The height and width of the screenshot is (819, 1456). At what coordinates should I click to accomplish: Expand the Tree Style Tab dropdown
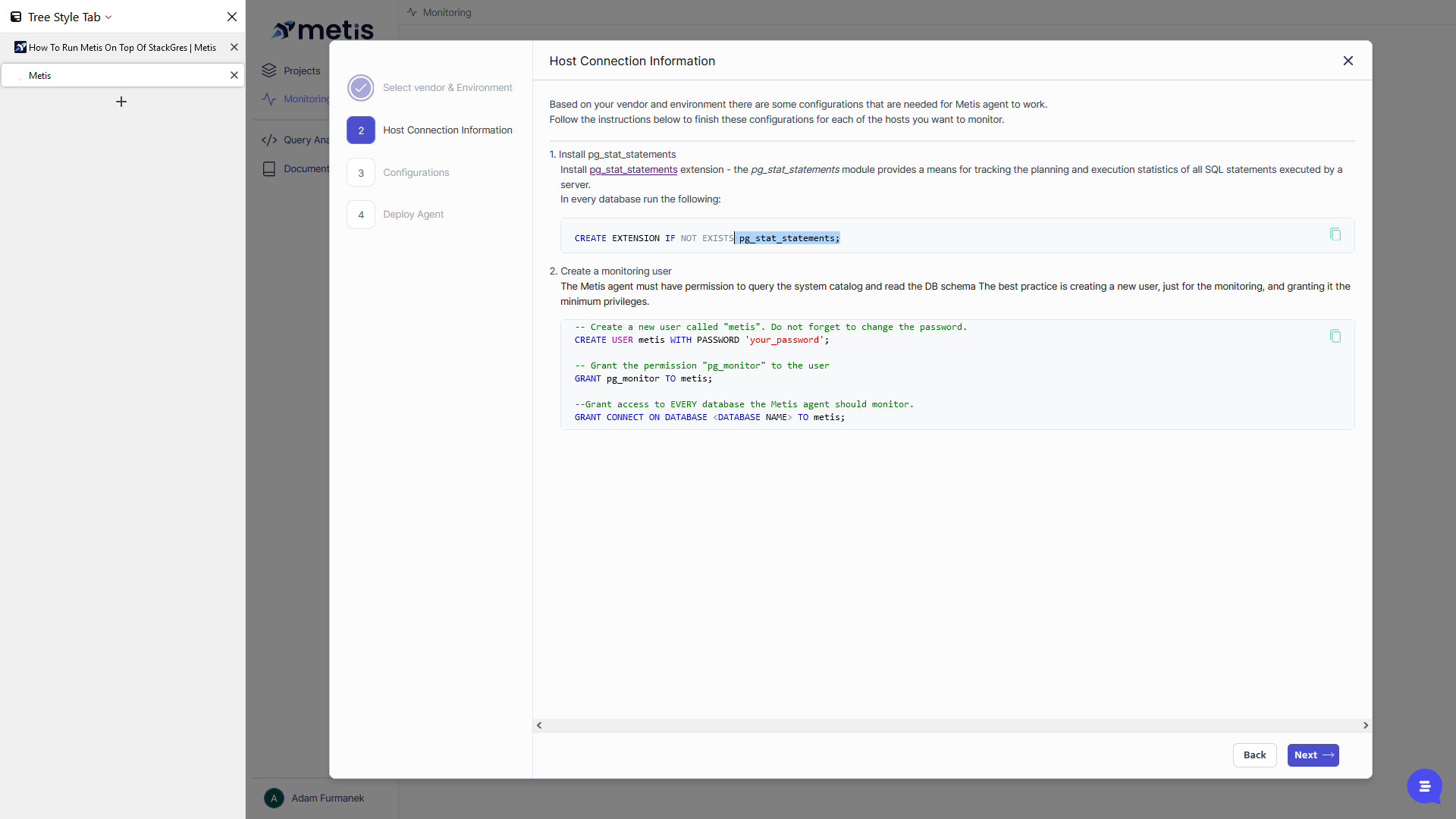tap(108, 17)
